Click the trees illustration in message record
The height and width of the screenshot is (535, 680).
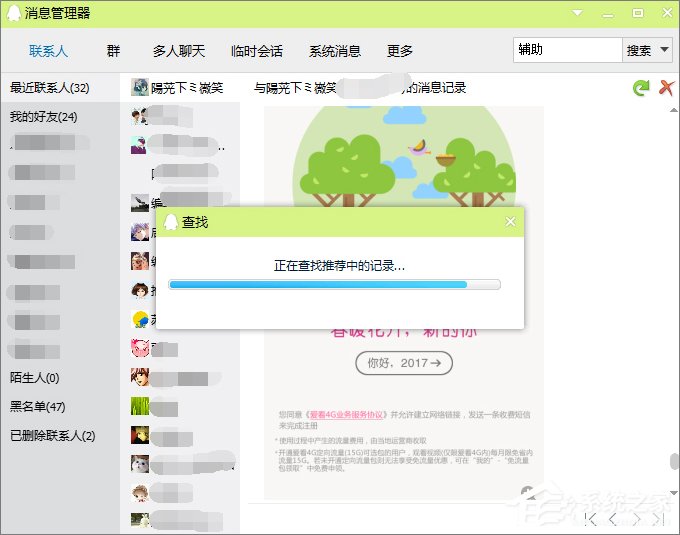click(x=404, y=158)
